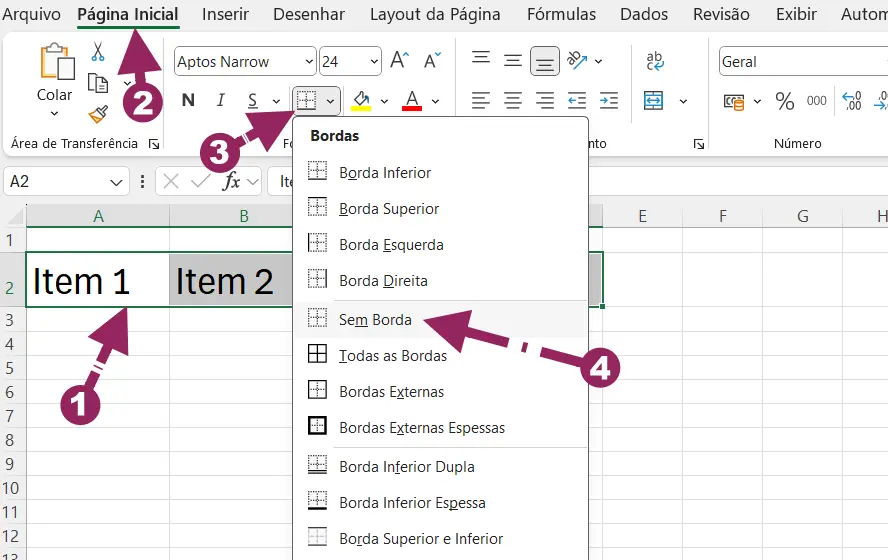Align text left
Viewport: 888px width, 560px height.
[481, 101]
